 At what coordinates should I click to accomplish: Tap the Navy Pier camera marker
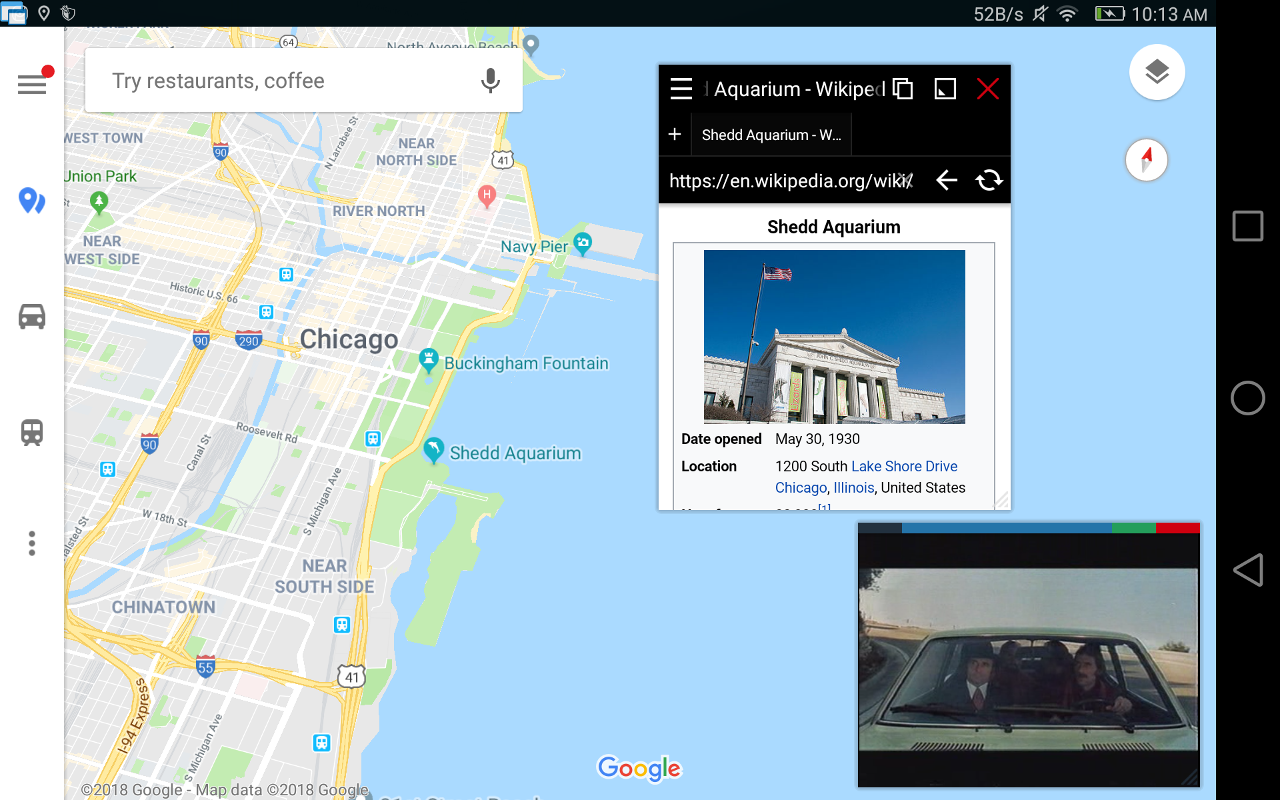coord(583,242)
